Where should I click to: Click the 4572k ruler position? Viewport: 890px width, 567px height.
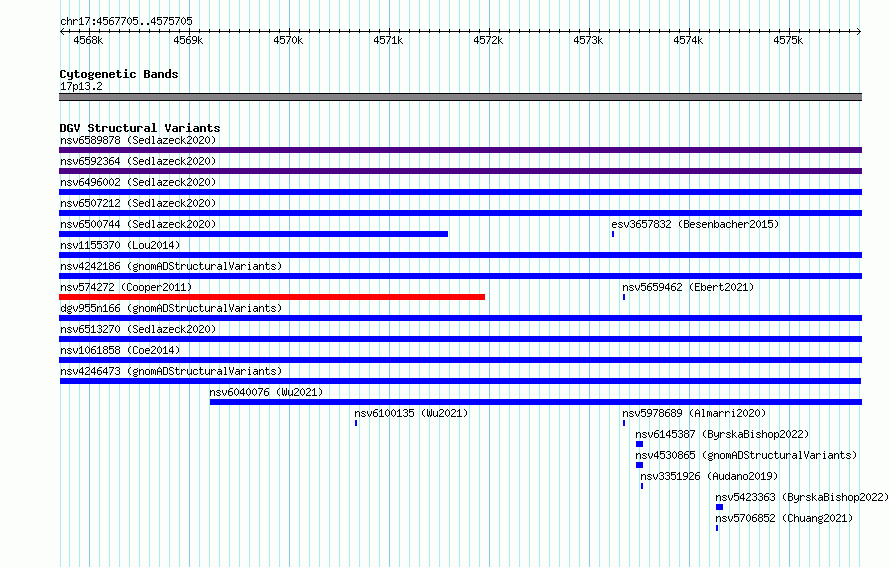(488, 40)
